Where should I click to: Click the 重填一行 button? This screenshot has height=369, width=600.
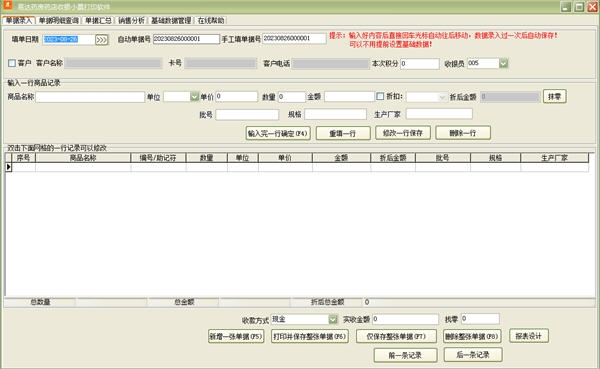click(x=343, y=133)
